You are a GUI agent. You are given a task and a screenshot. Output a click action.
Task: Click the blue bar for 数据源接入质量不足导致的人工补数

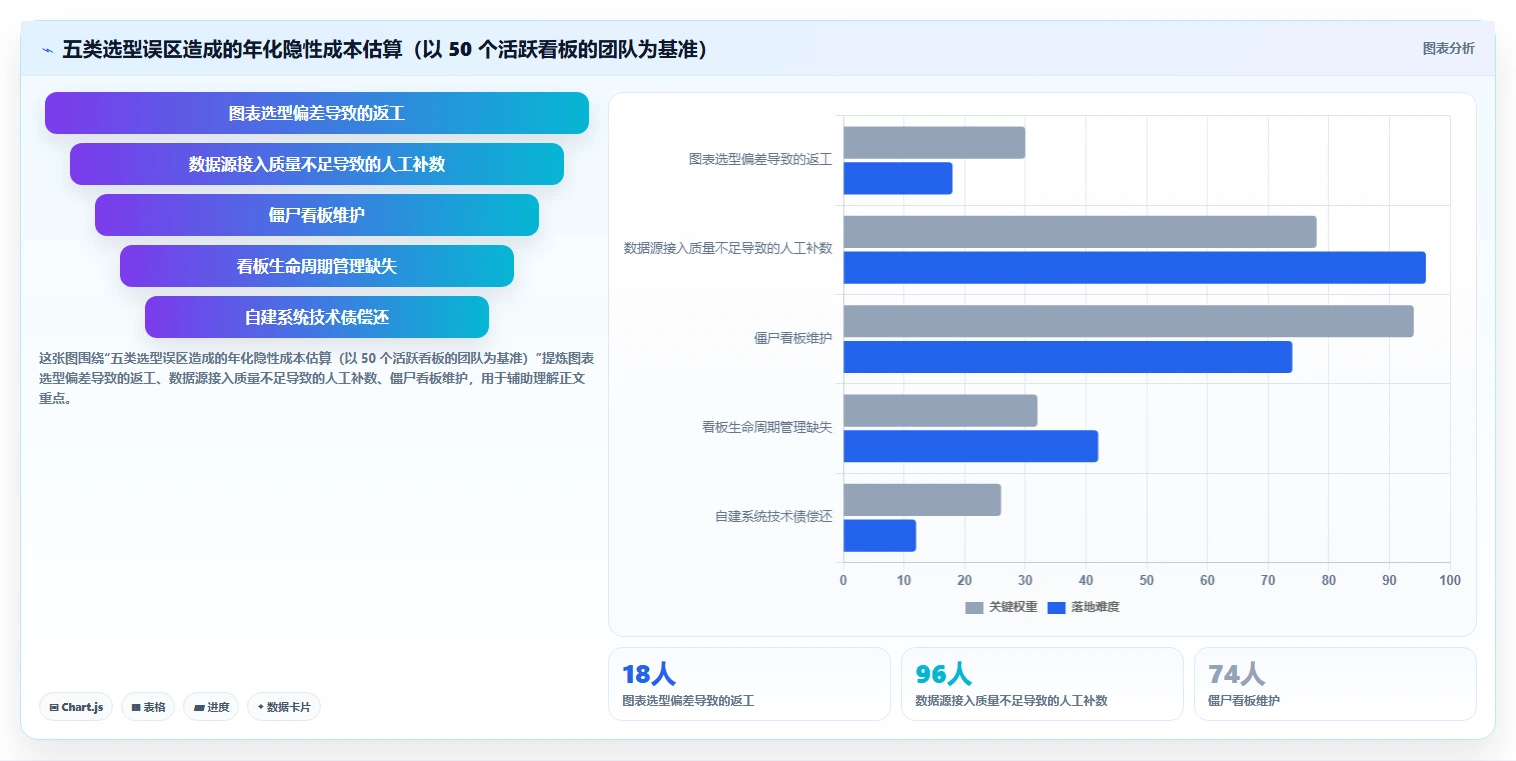click(x=1135, y=267)
